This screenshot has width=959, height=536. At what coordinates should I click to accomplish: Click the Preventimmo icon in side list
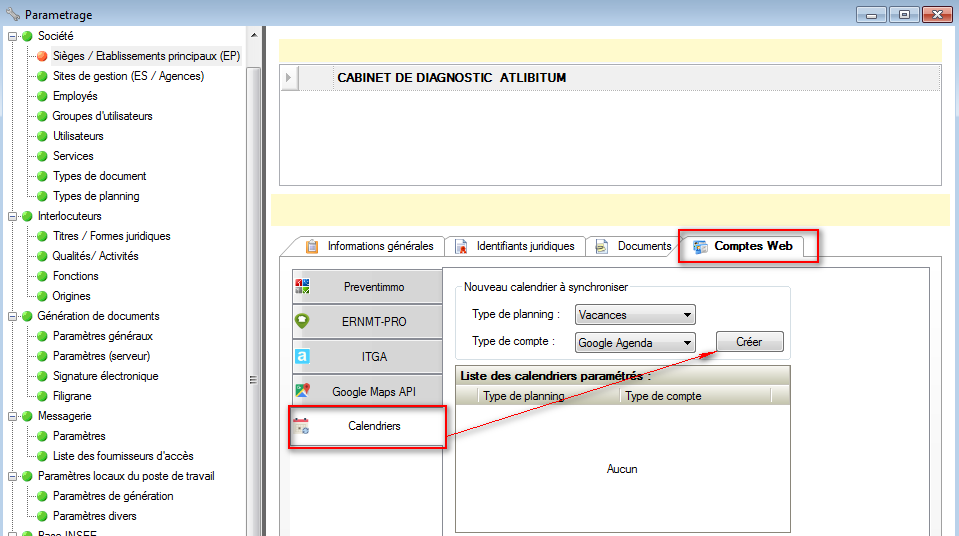pos(302,286)
